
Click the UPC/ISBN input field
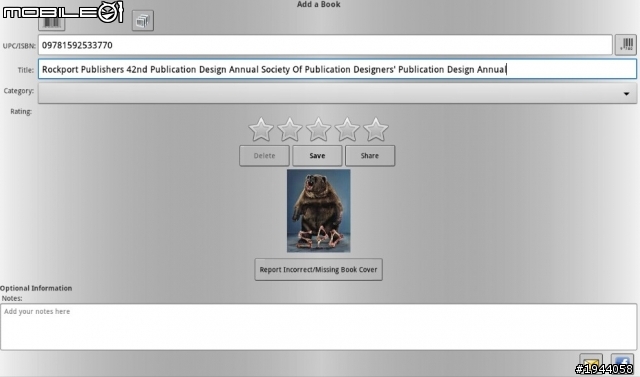pos(325,45)
